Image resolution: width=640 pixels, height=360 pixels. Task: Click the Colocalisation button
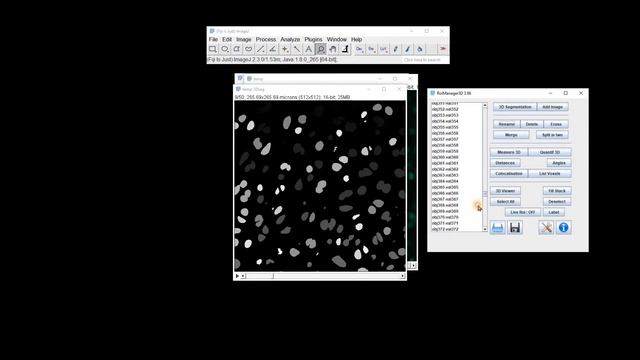point(509,173)
